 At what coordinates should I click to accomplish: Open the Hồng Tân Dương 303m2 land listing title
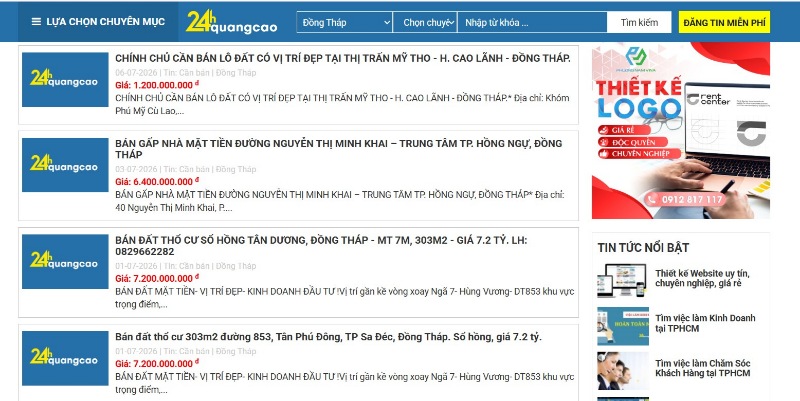click(321, 246)
